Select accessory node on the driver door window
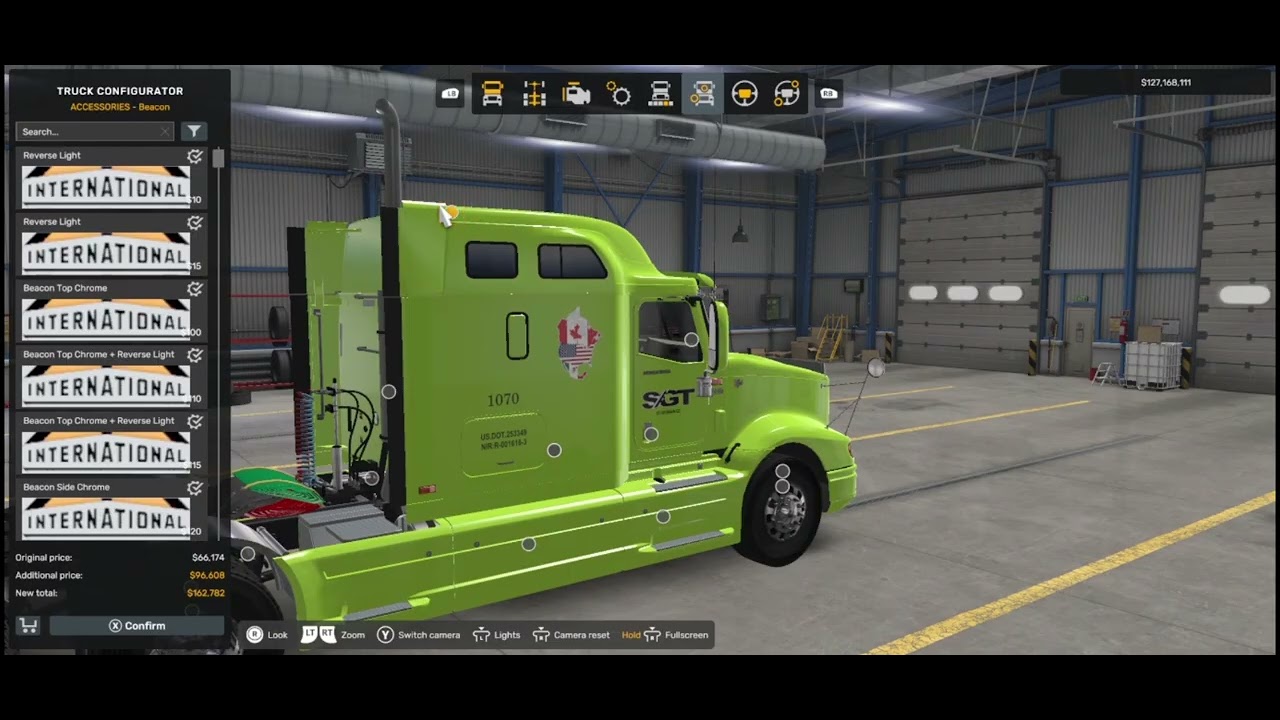The height and width of the screenshot is (720, 1280). tap(691, 340)
